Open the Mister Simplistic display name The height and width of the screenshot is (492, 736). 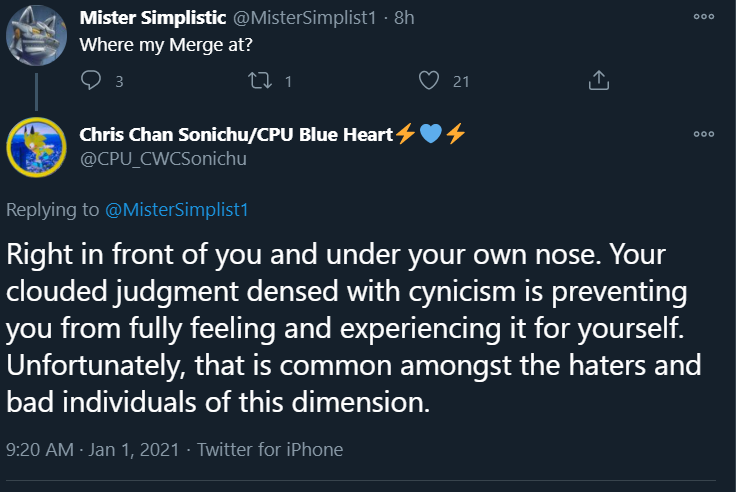(153, 18)
